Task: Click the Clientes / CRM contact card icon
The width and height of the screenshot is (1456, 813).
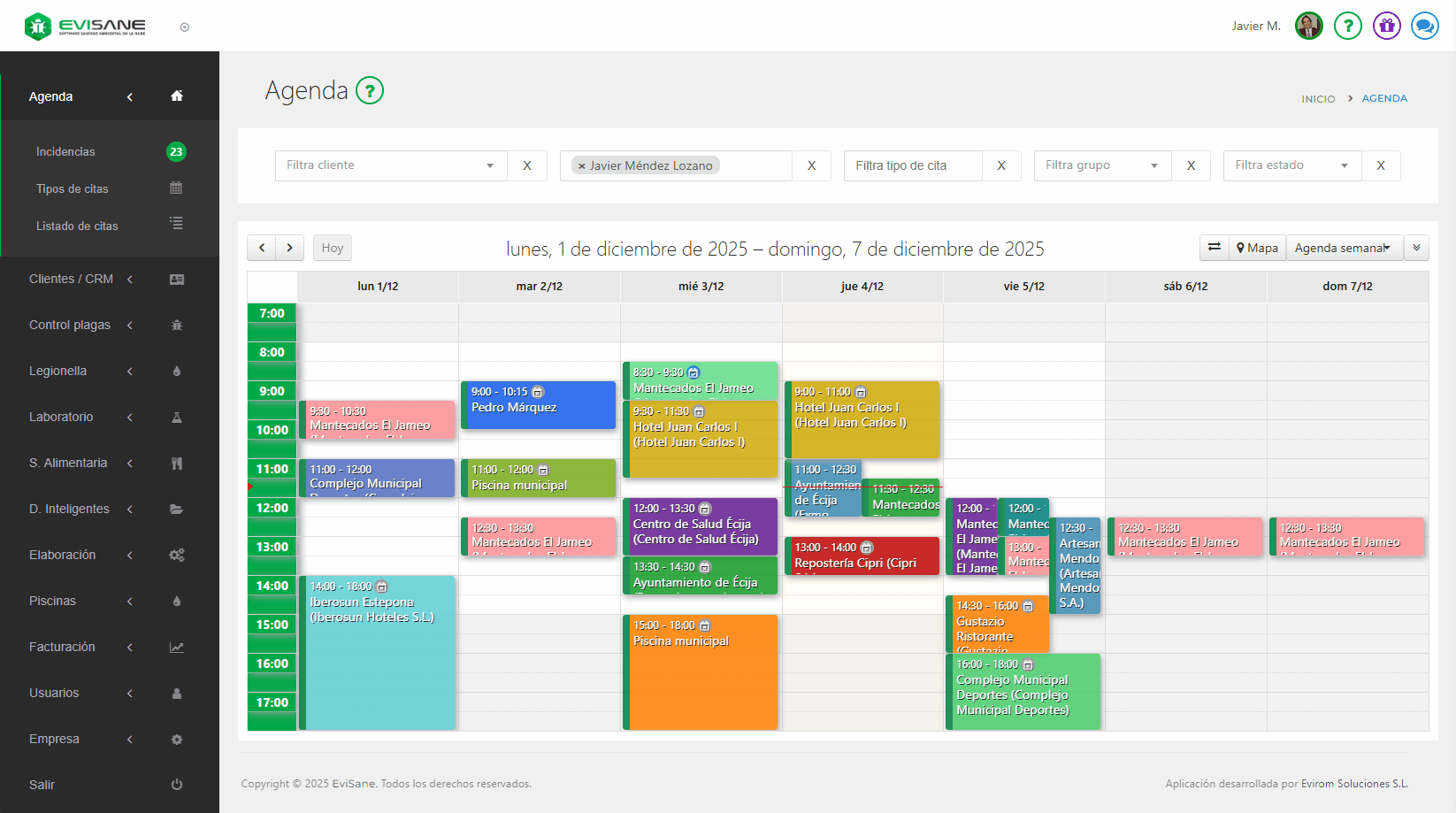Action: click(176, 279)
